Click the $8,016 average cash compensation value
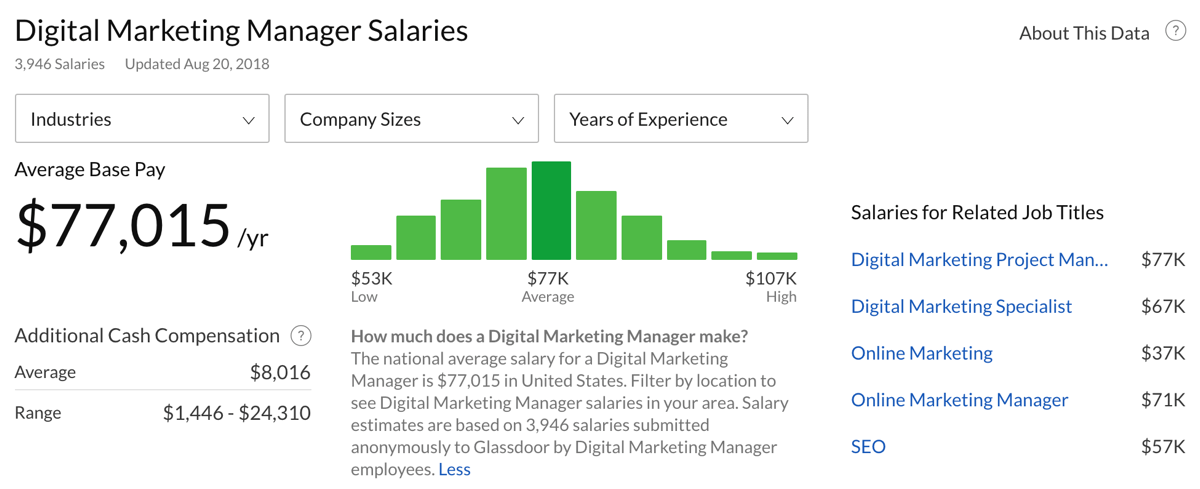 [x=280, y=373]
